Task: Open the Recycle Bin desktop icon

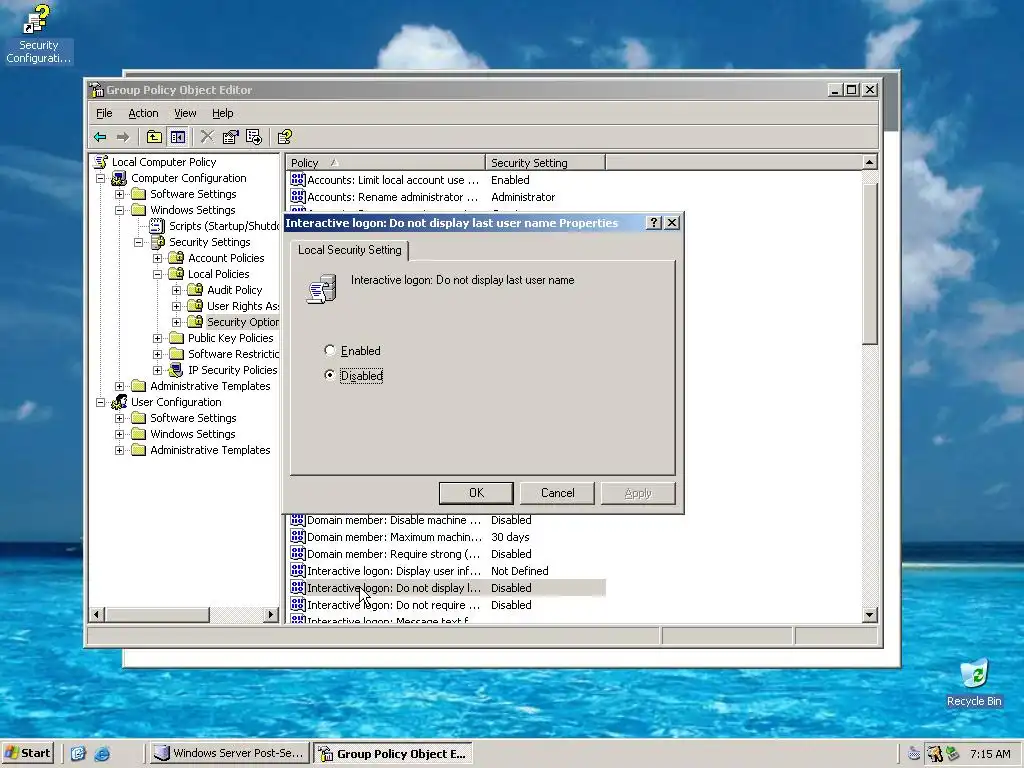Action: 974,683
